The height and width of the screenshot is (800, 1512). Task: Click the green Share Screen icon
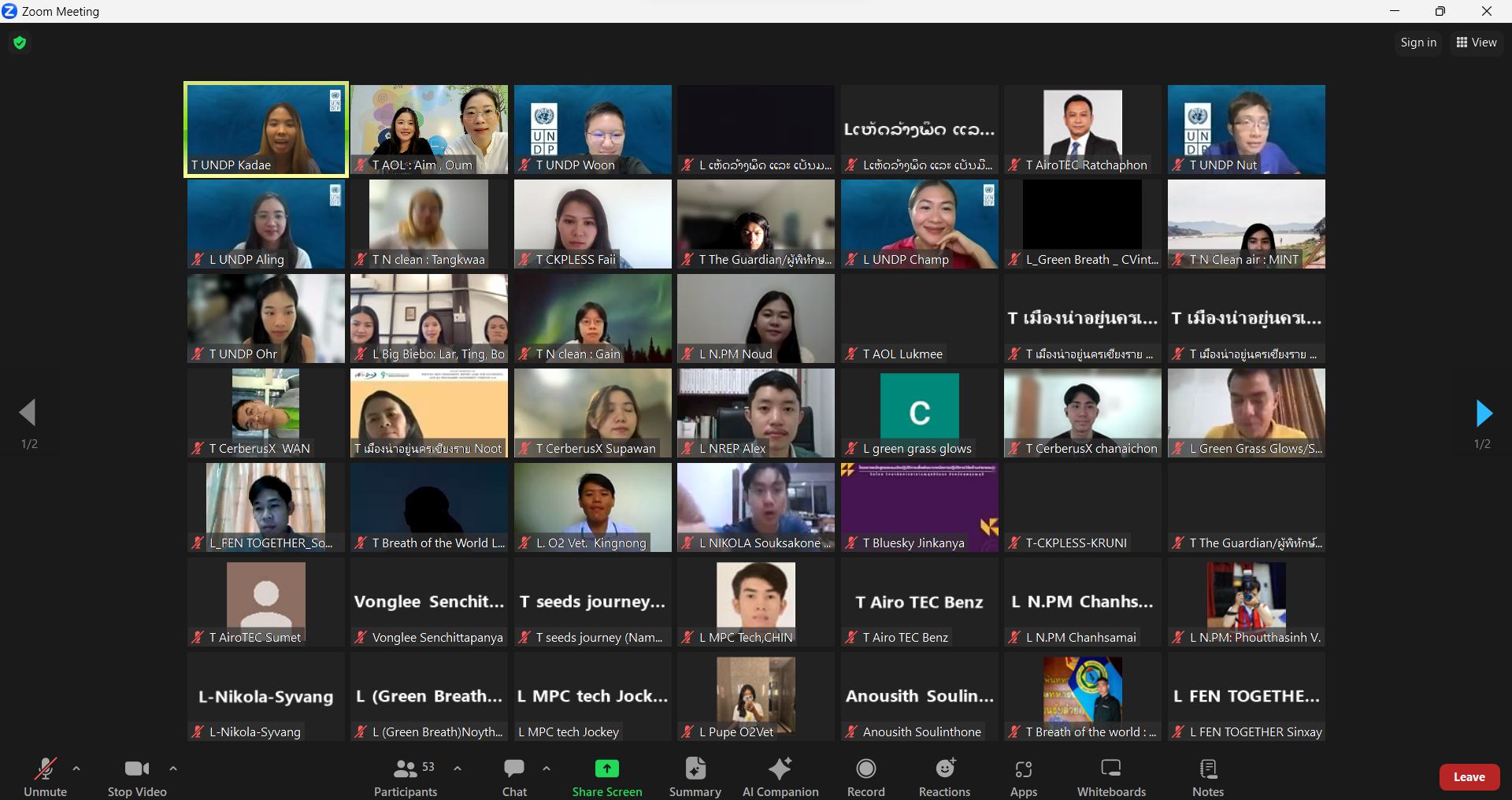tap(606, 769)
